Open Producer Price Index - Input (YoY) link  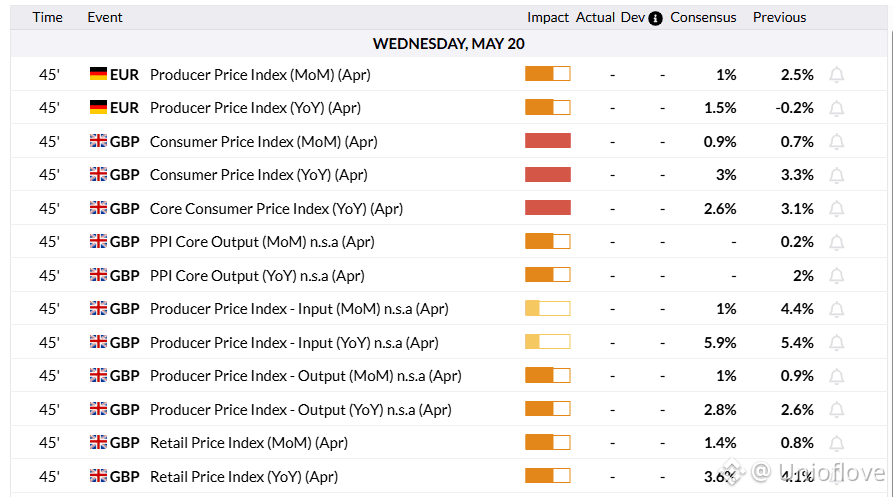tap(294, 343)
